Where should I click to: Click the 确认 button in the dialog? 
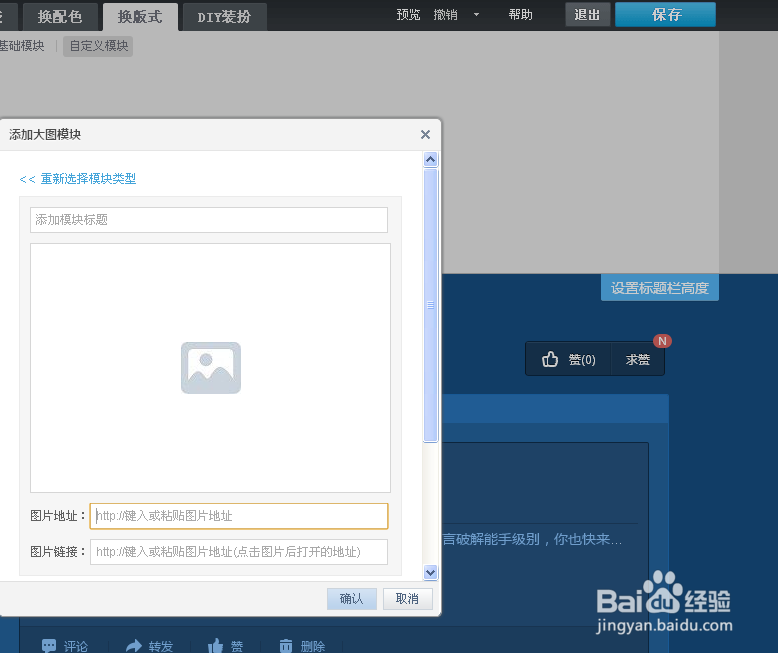tap(352, 599)
